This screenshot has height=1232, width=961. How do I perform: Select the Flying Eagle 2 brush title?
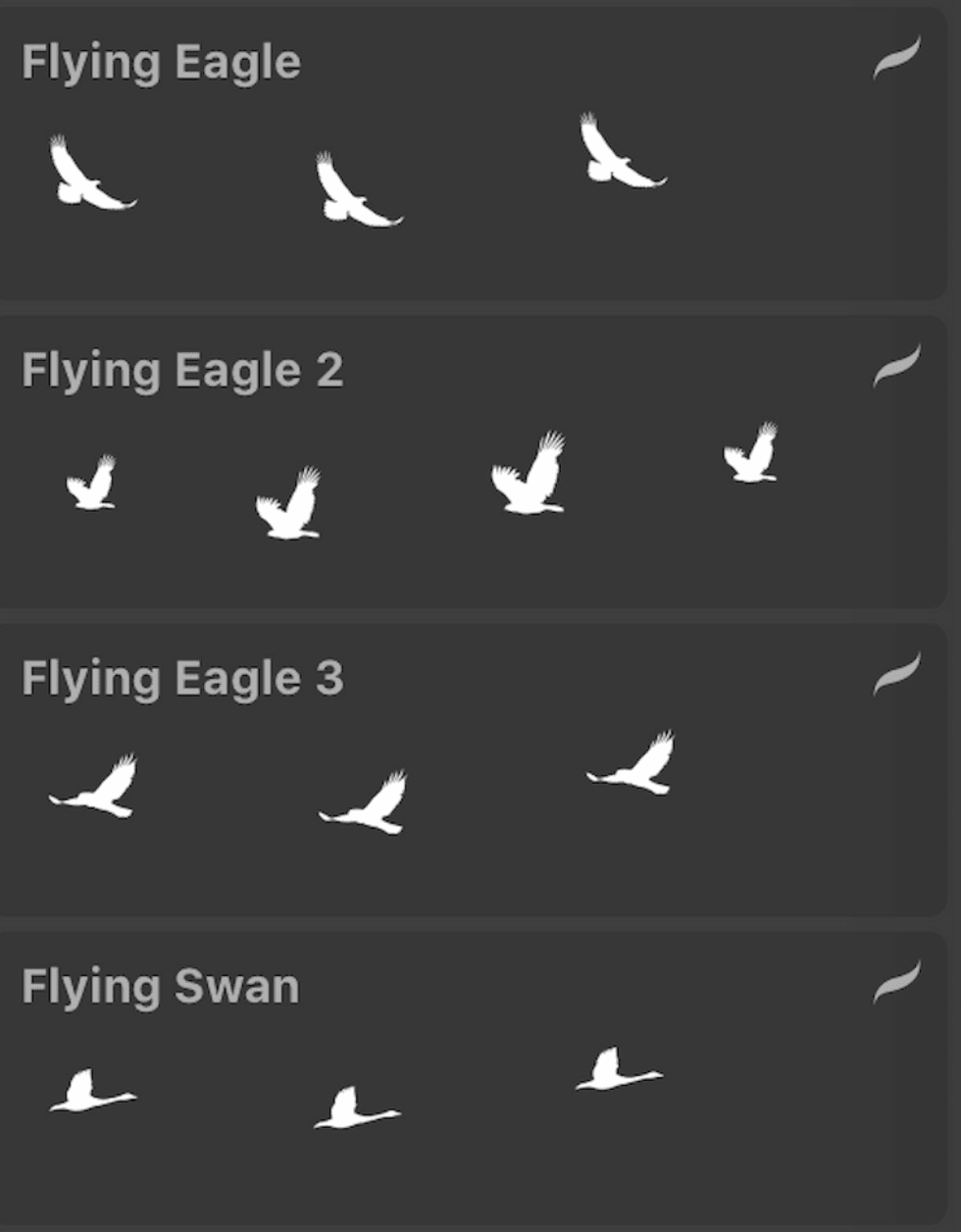click(x=182, y=371)
